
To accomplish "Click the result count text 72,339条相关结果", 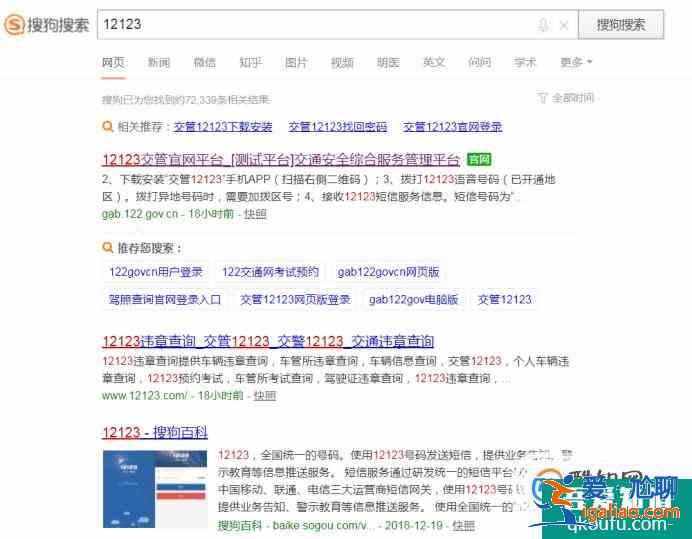I will tap(226, 99).
